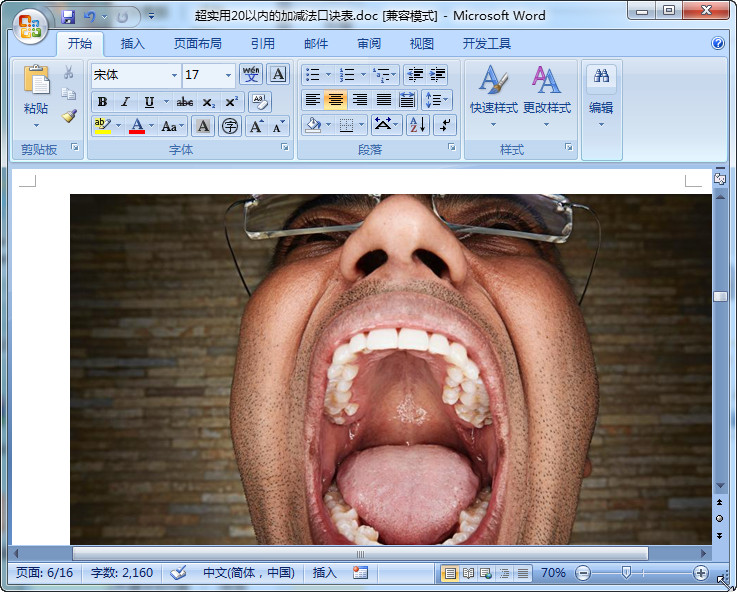Click 更改样式 button

coord(547,96)
